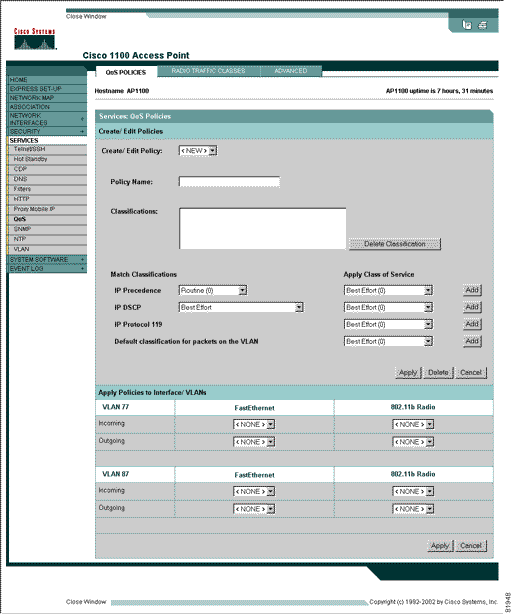
Task: Open Network Map in the sidebar
Action: (47, 98)
